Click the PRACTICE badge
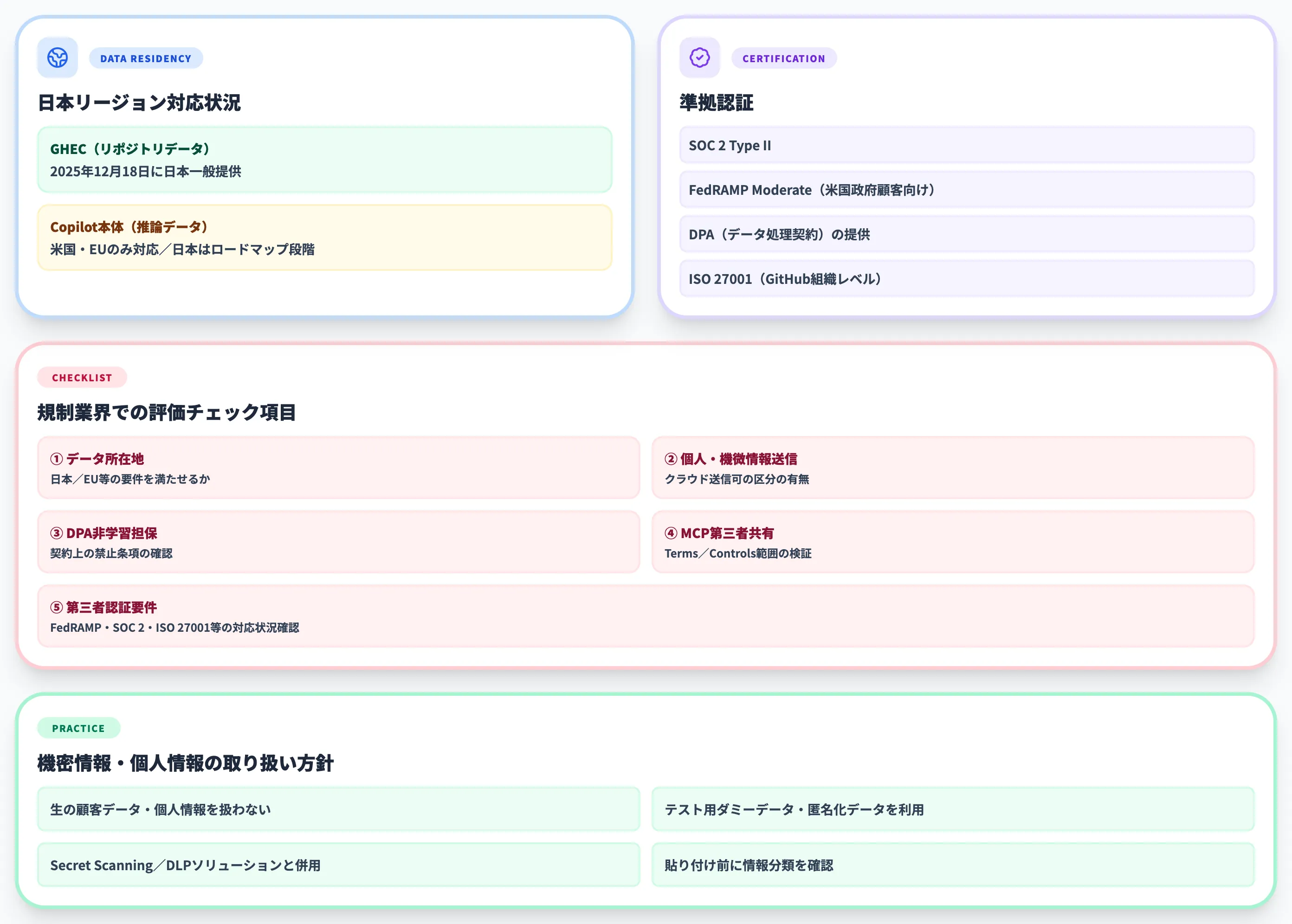This screenshot has width=1292, height=924. 78,728
